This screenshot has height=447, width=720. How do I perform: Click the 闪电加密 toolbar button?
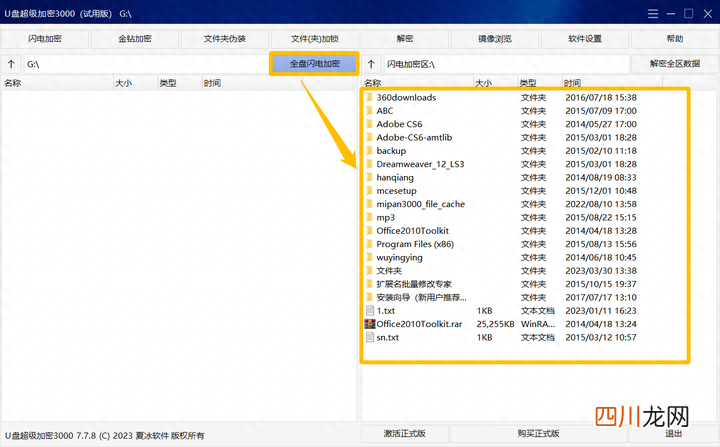tap(45, 39)
